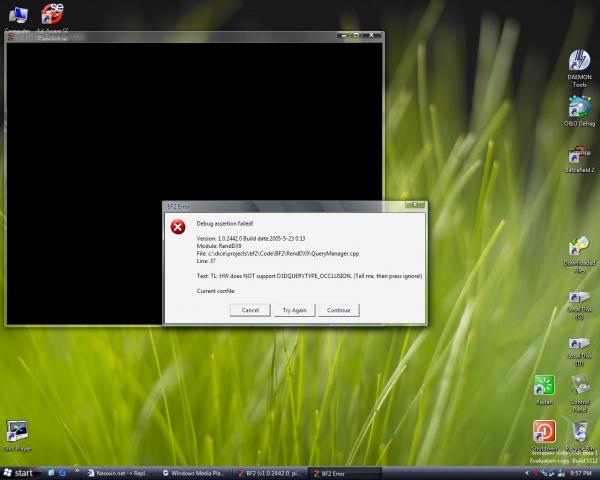The width and height of the screenshot is (600, 480).
Task: Open the Computer desktop icon
Action: coord(18,18)
